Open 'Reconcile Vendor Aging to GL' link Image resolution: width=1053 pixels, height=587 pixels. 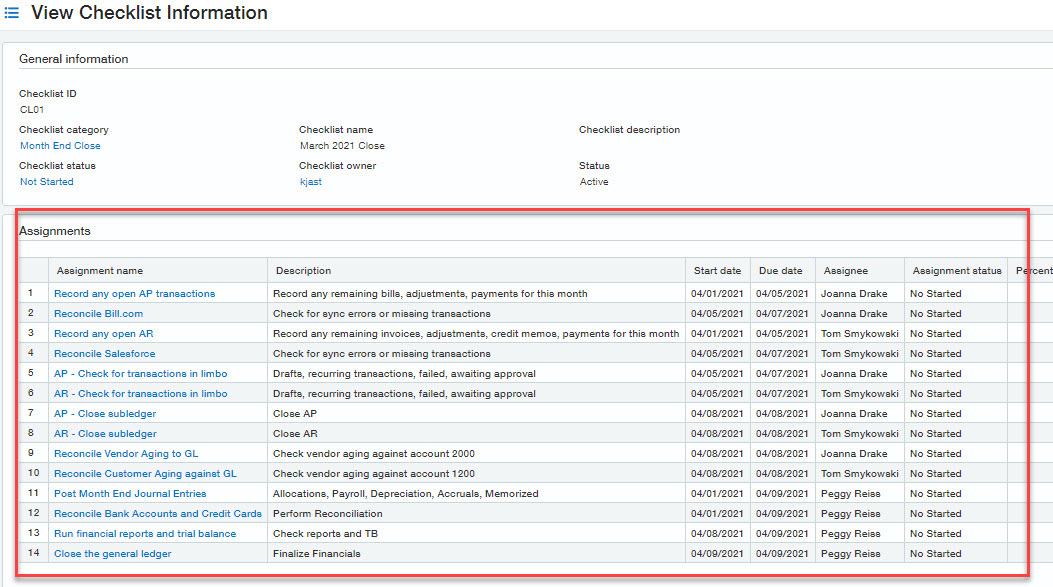point(126,454)
